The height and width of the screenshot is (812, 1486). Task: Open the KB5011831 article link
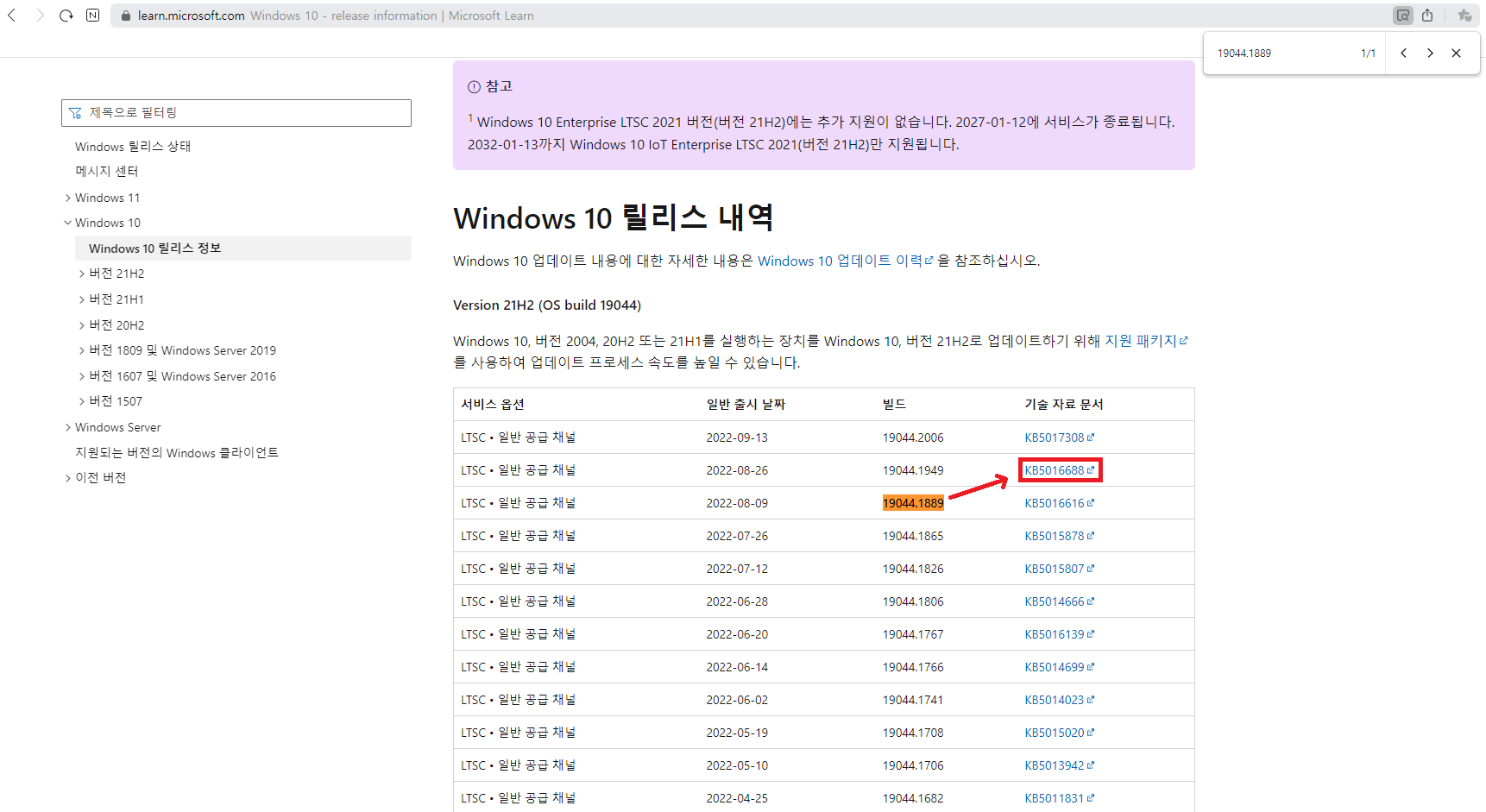pyautogui.click(x=1059, y=798)
